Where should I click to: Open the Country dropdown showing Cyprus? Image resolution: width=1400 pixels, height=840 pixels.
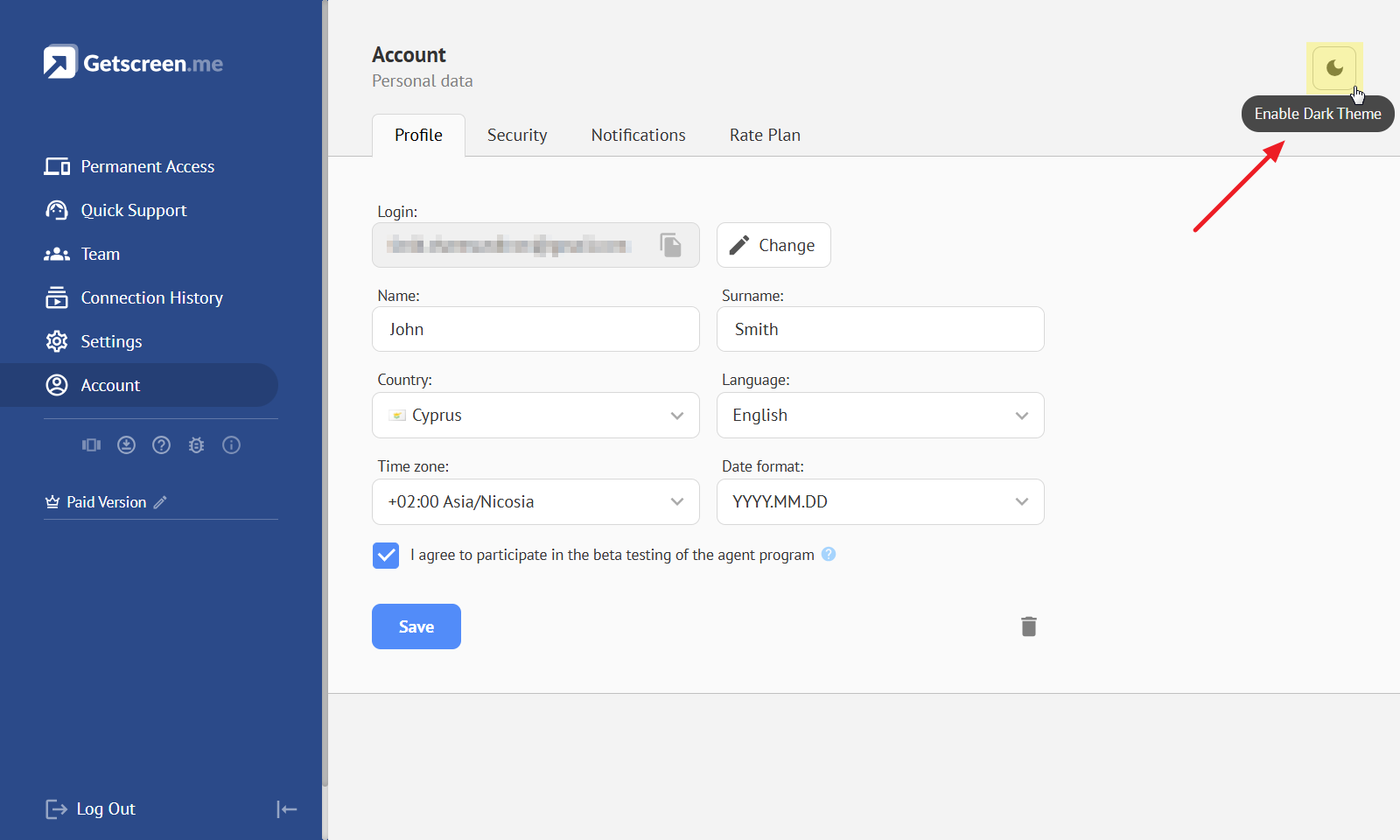click(x=535, y=416)
